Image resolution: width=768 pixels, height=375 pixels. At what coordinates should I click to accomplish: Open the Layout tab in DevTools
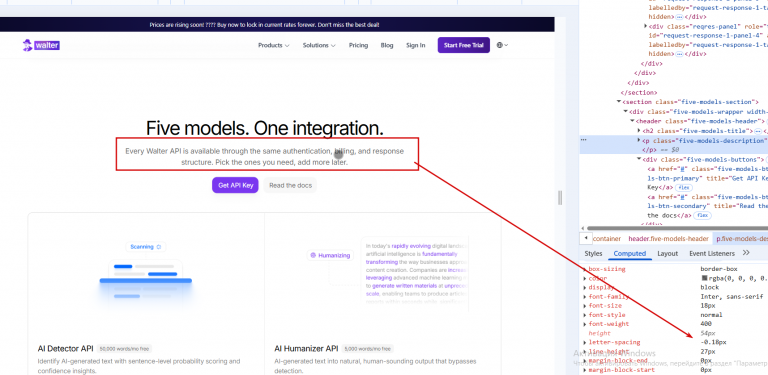668,253
